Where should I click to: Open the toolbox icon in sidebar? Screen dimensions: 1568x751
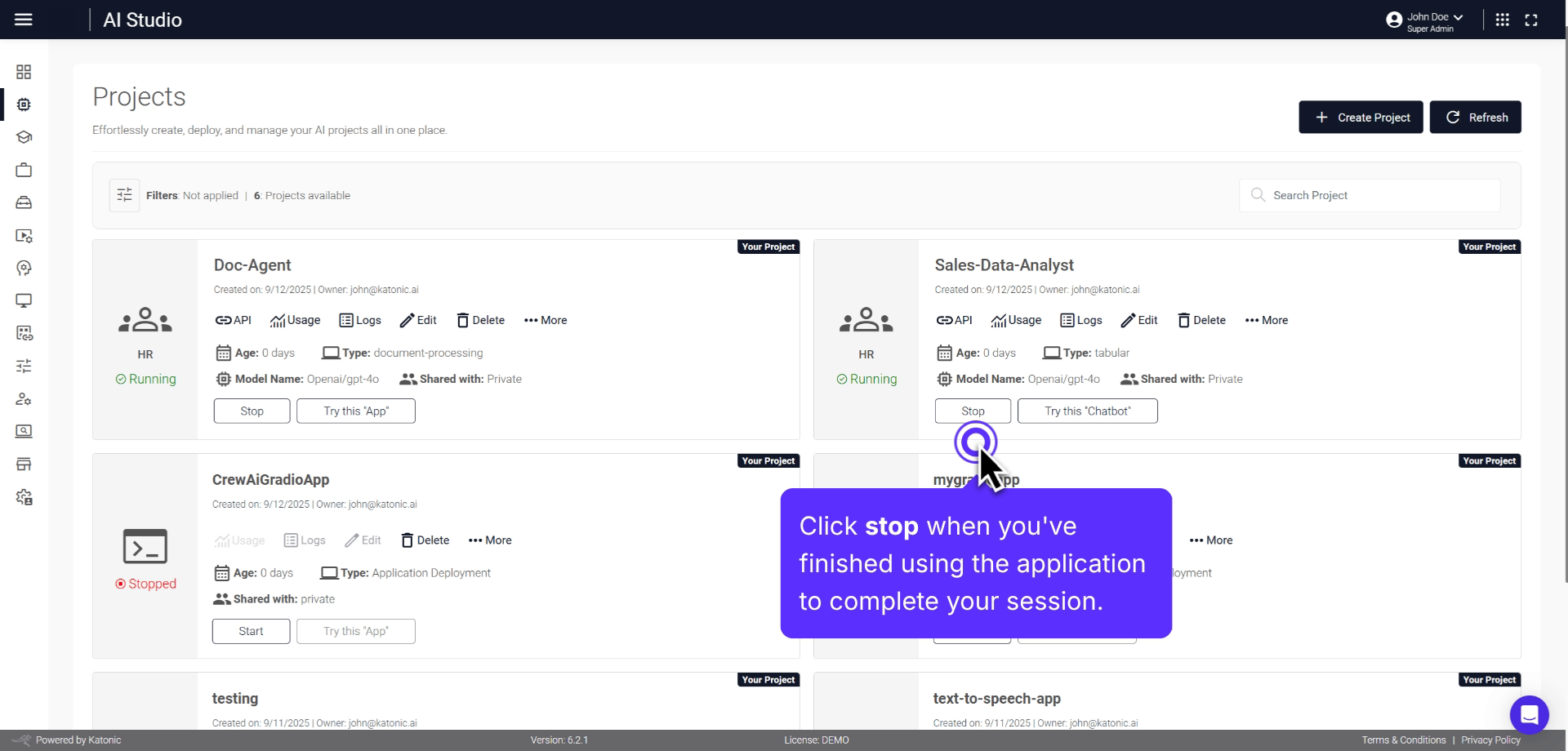24,202
